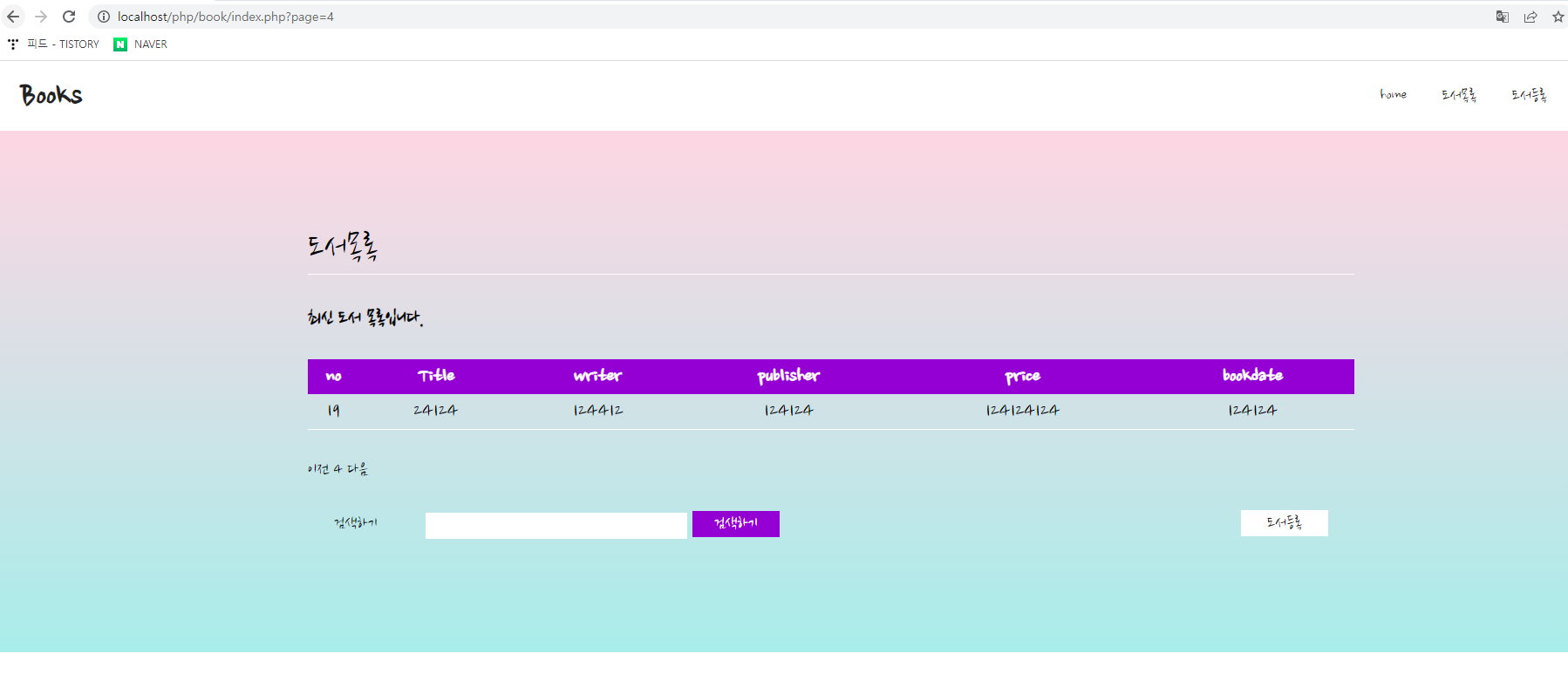Click the current page number 4
Screen dimensions: 1568x681
pos(337,469)
